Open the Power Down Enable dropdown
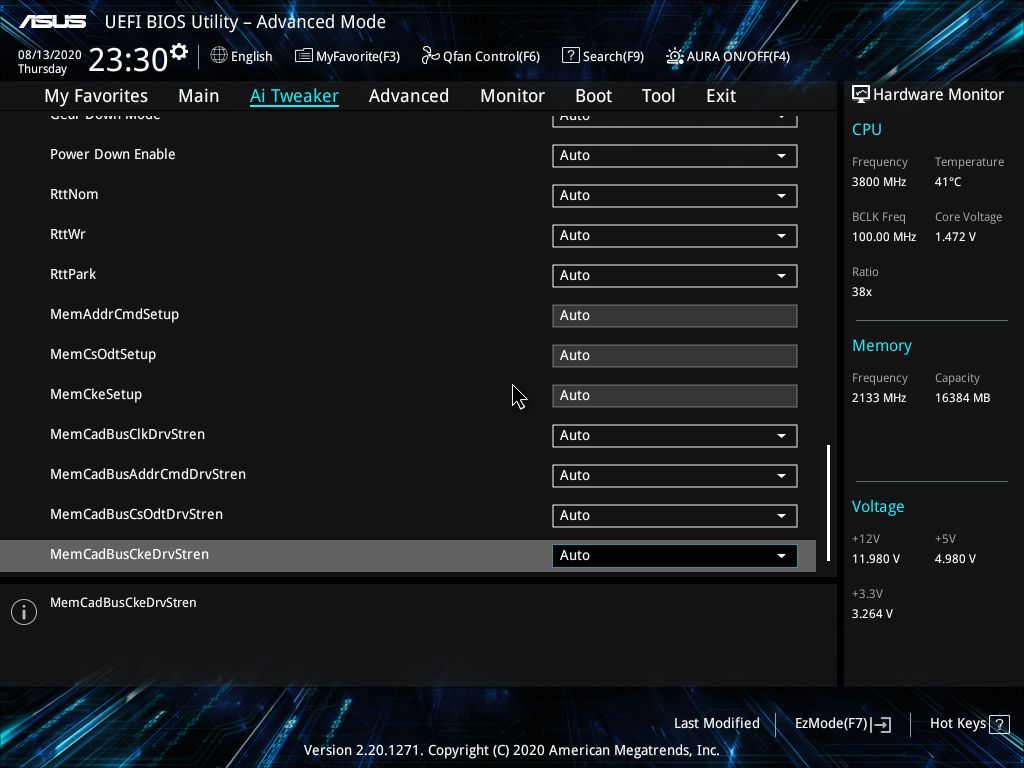Screen dimensions: 1024x768 pos(674,155)
